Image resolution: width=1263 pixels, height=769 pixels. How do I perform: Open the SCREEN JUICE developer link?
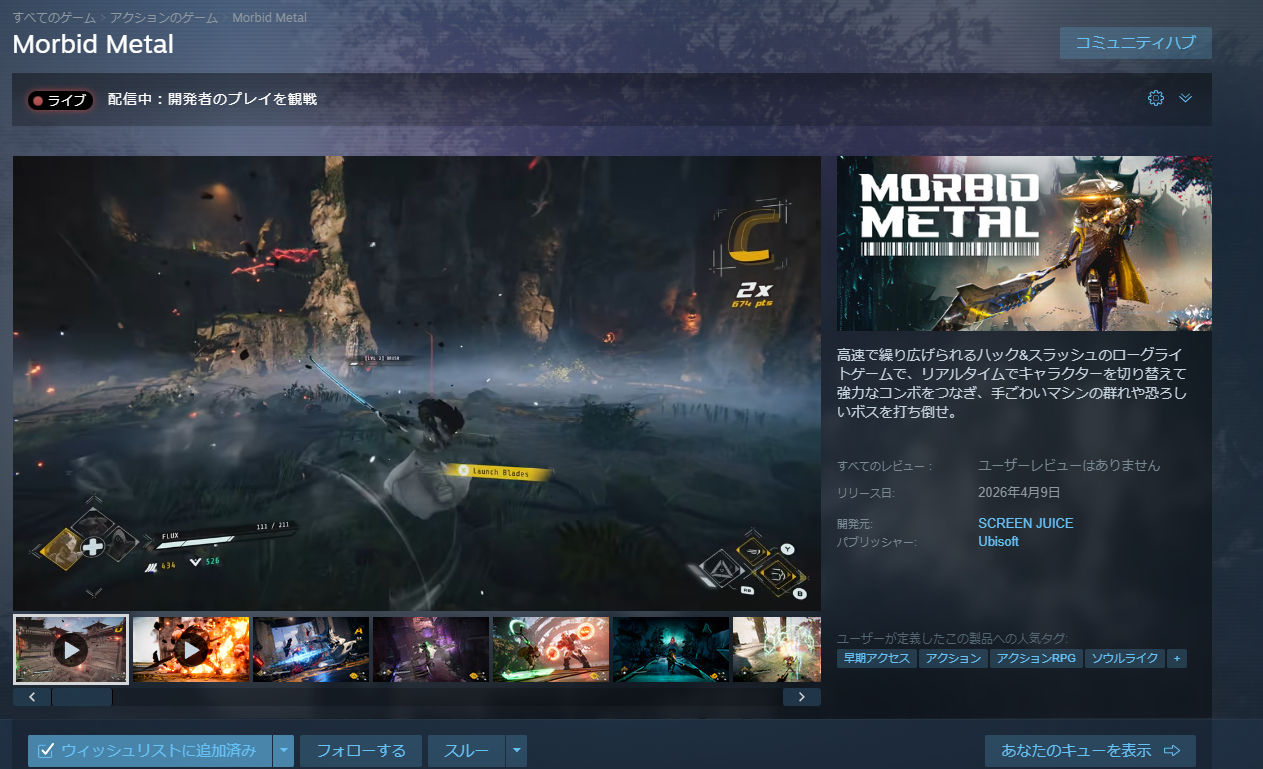[1025, 523]
